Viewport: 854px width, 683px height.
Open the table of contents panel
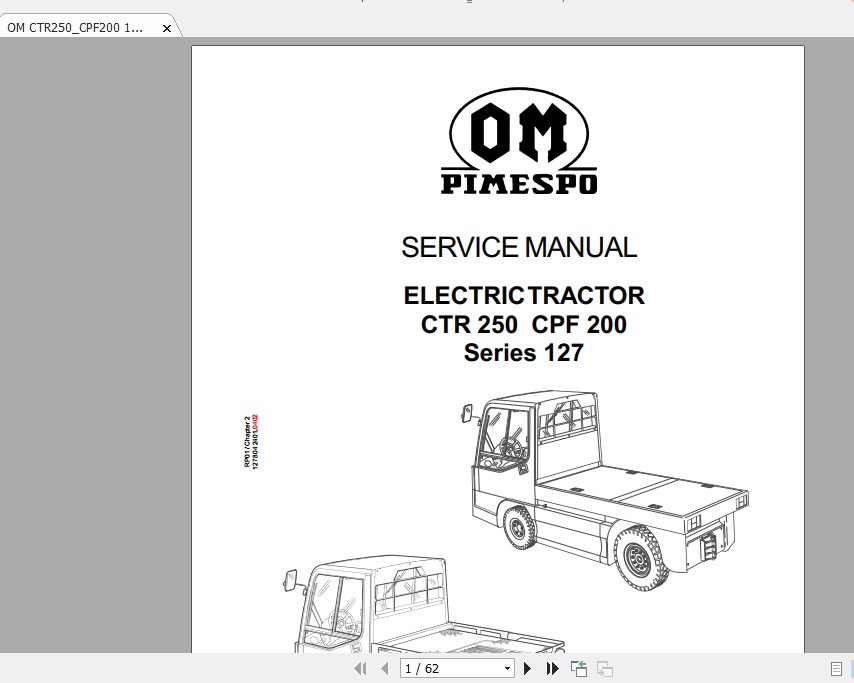click(838, 668)
